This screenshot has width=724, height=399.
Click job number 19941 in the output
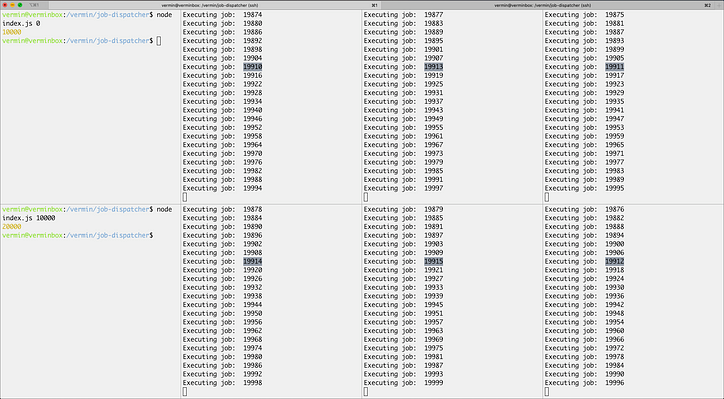point(615,110)
